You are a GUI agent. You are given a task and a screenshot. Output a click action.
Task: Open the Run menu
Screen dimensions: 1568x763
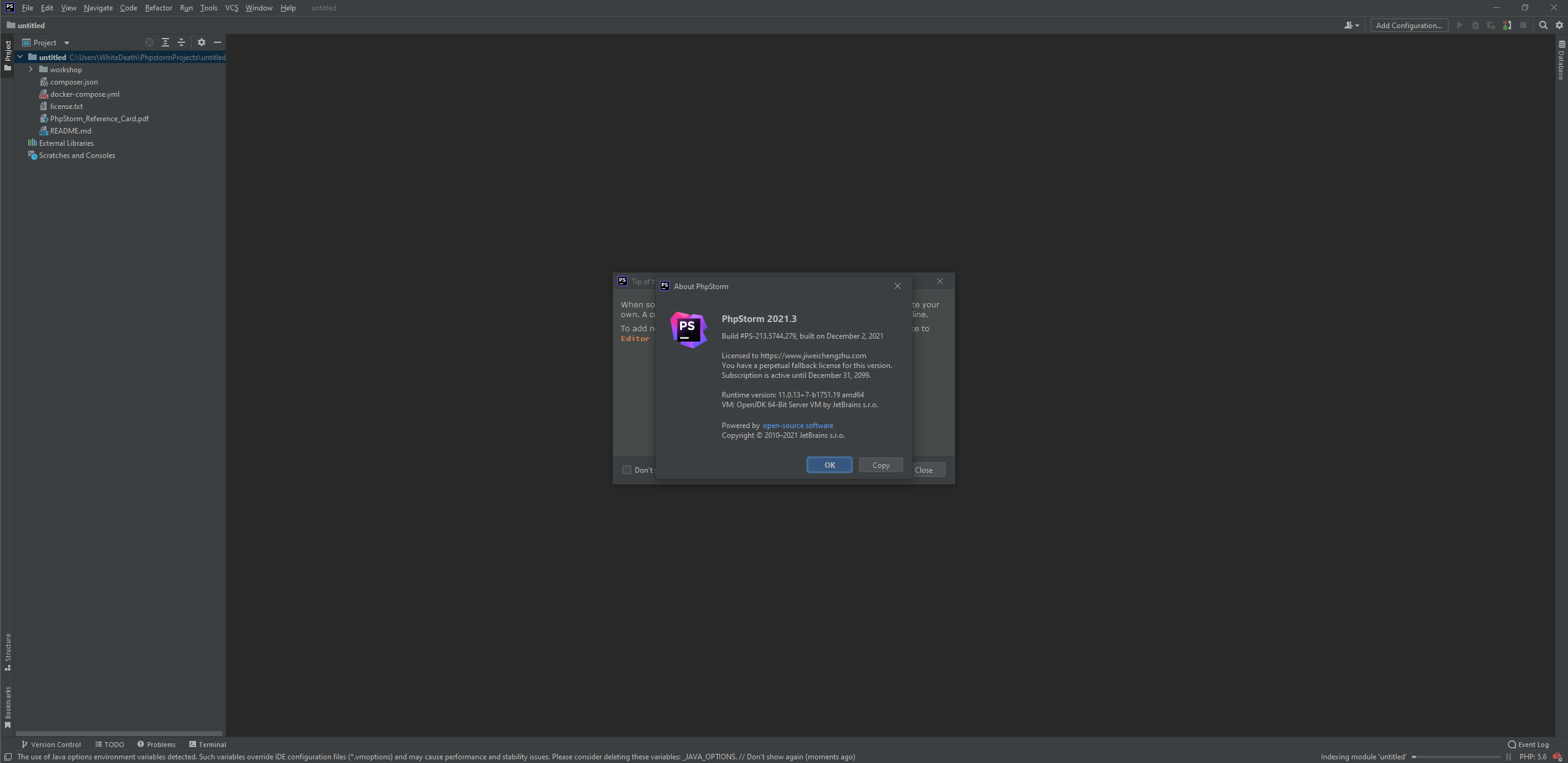tap(186, 8)
